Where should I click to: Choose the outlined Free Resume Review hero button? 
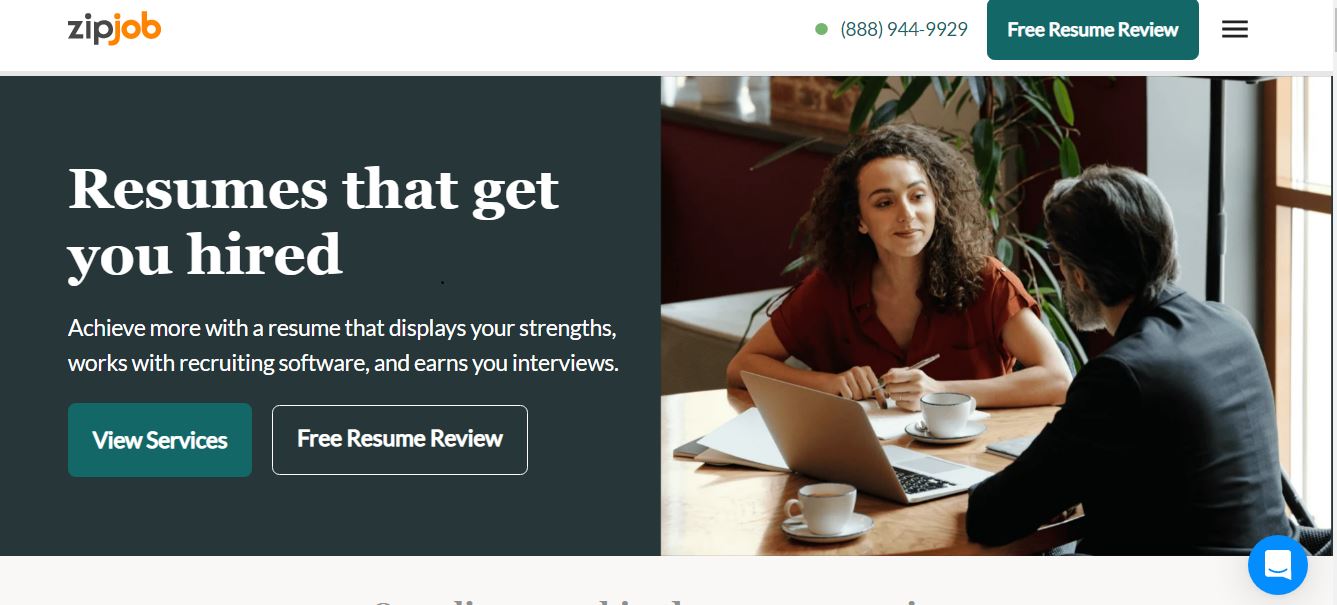(x=400, y=440)
